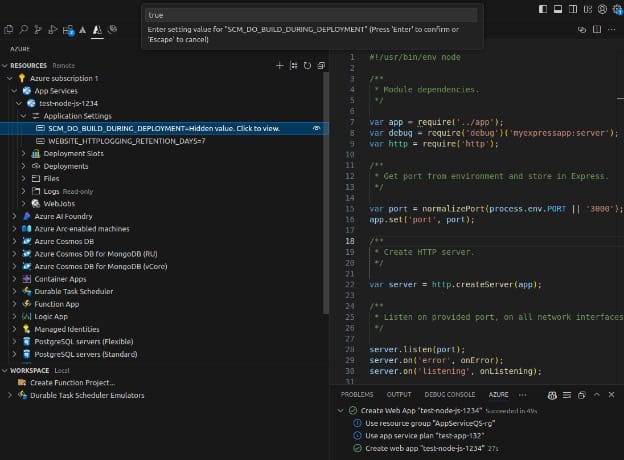The height and width of the screenshot is (460, 624).
Task: Collapse the test-node-js-1234 web app node
Action: click(19, 103)
